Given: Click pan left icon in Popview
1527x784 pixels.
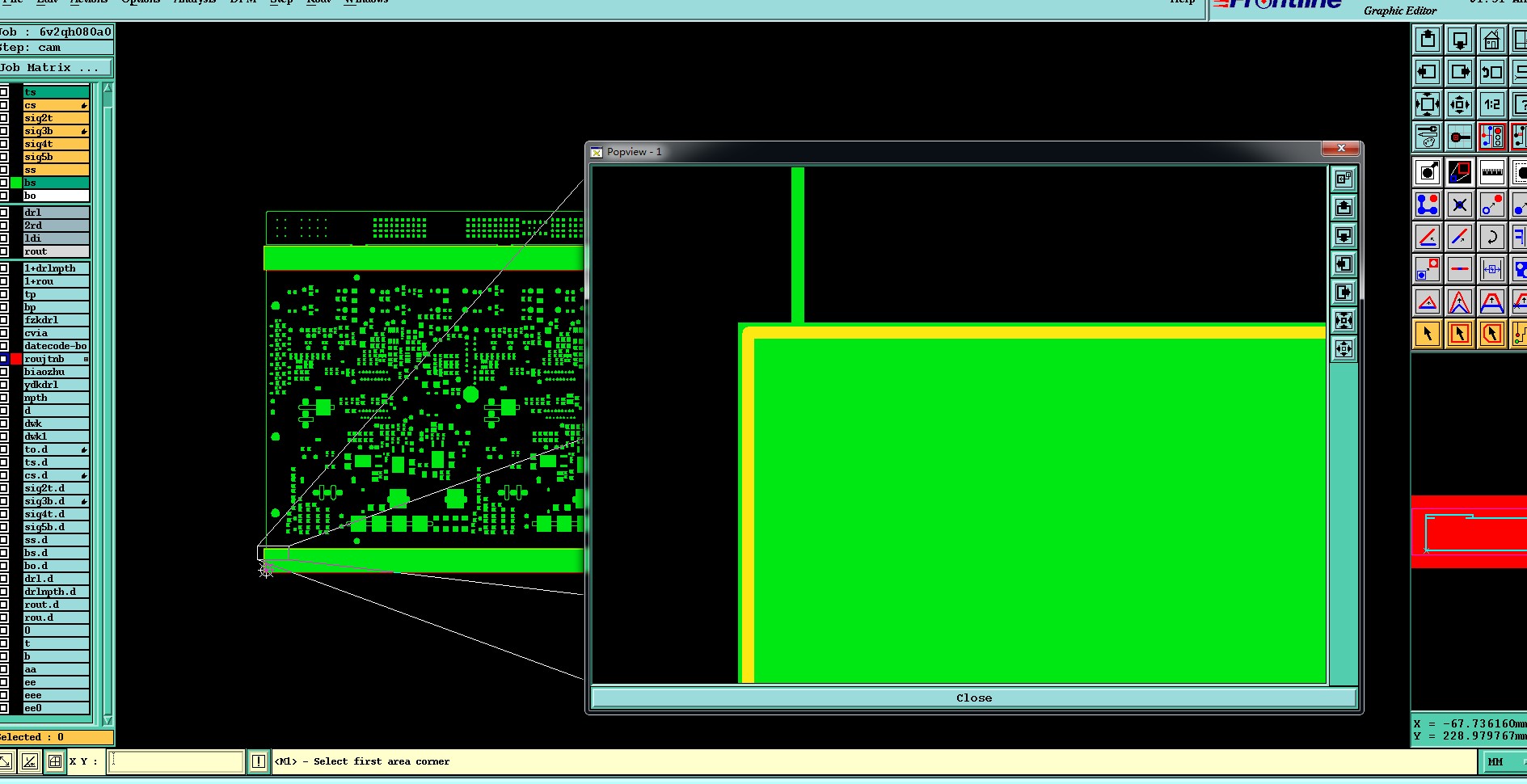Looking at the screenshot, I should (x=1344, y=264).
